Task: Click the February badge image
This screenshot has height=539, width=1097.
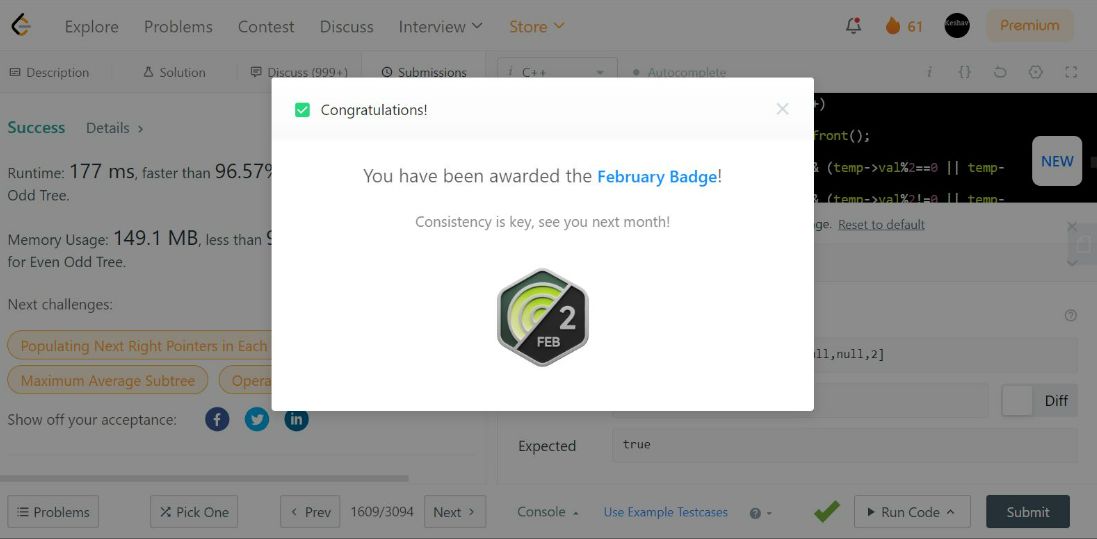Action: (x=542, y=317)
